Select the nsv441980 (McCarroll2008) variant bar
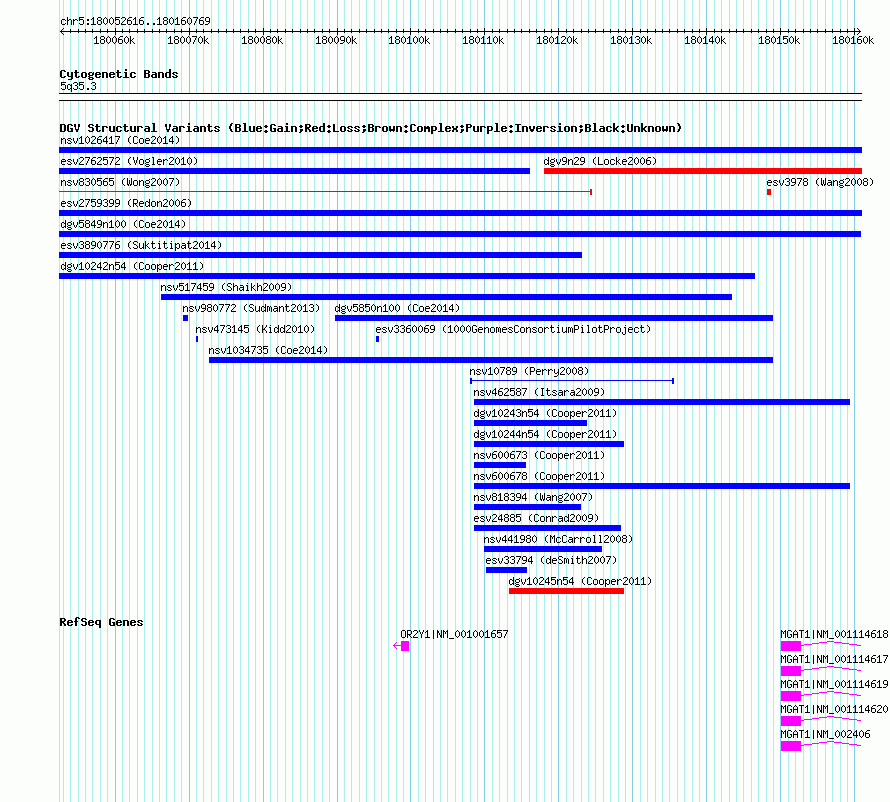Image resolution: width=890 pixels, height=802 pixels. click(x=543, y=549)
